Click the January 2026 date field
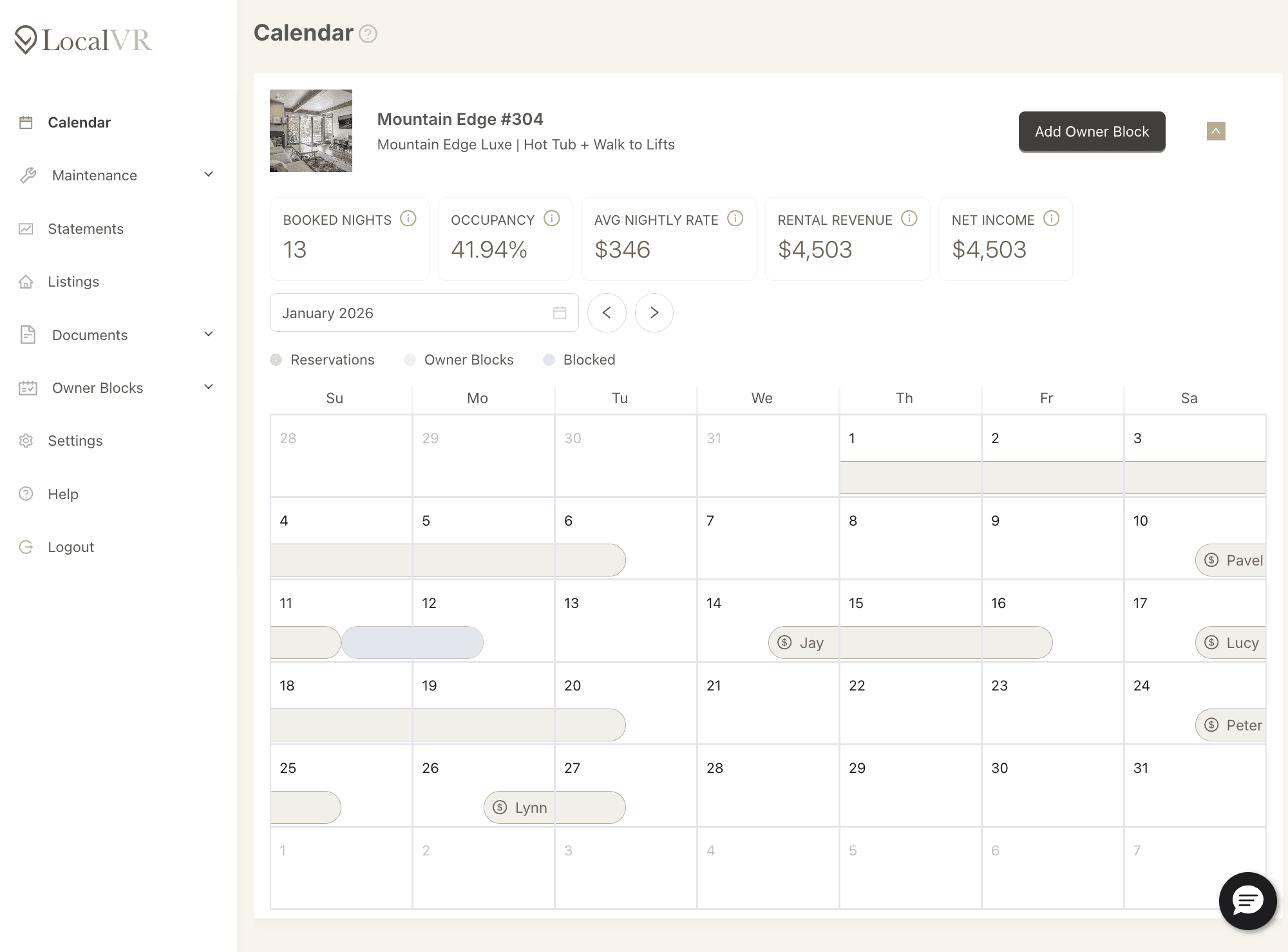 412,312
